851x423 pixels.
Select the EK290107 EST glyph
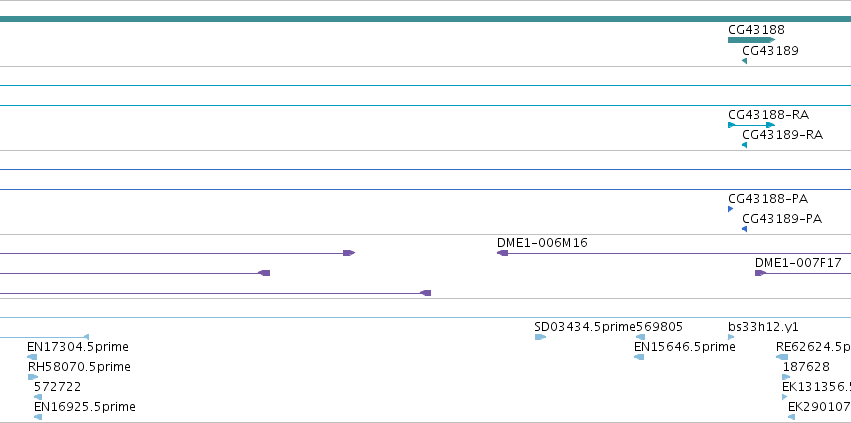791,418
